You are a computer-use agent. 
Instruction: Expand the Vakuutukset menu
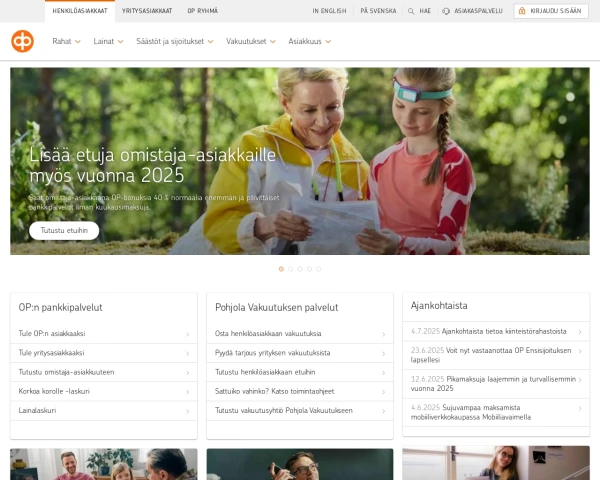click(x=251, y=41)
